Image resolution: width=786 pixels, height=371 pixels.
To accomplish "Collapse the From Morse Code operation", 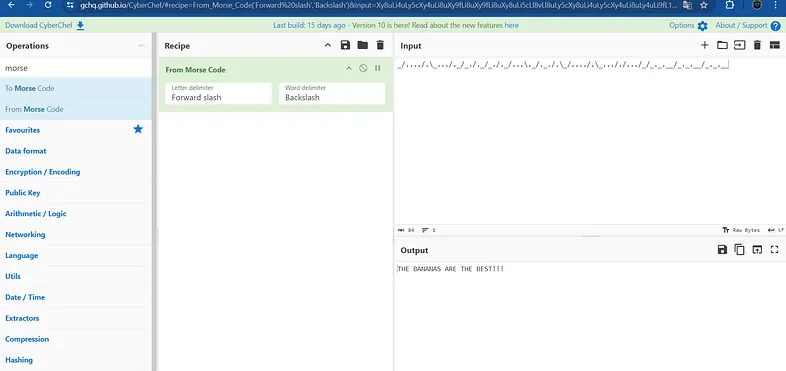I will tap(349, 68).
